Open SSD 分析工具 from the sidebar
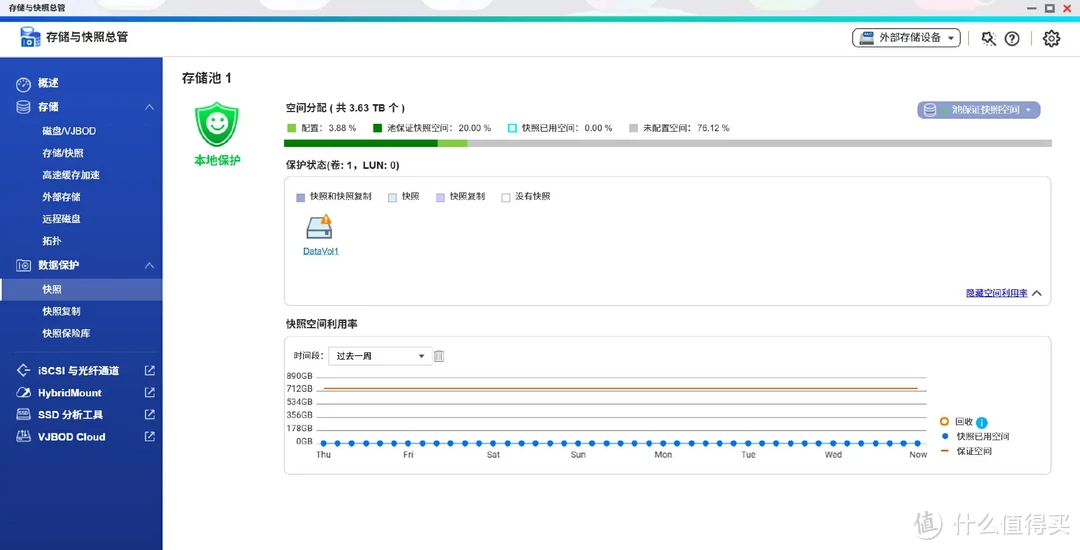Screen dimensions: 1080x550 [70, 415]
